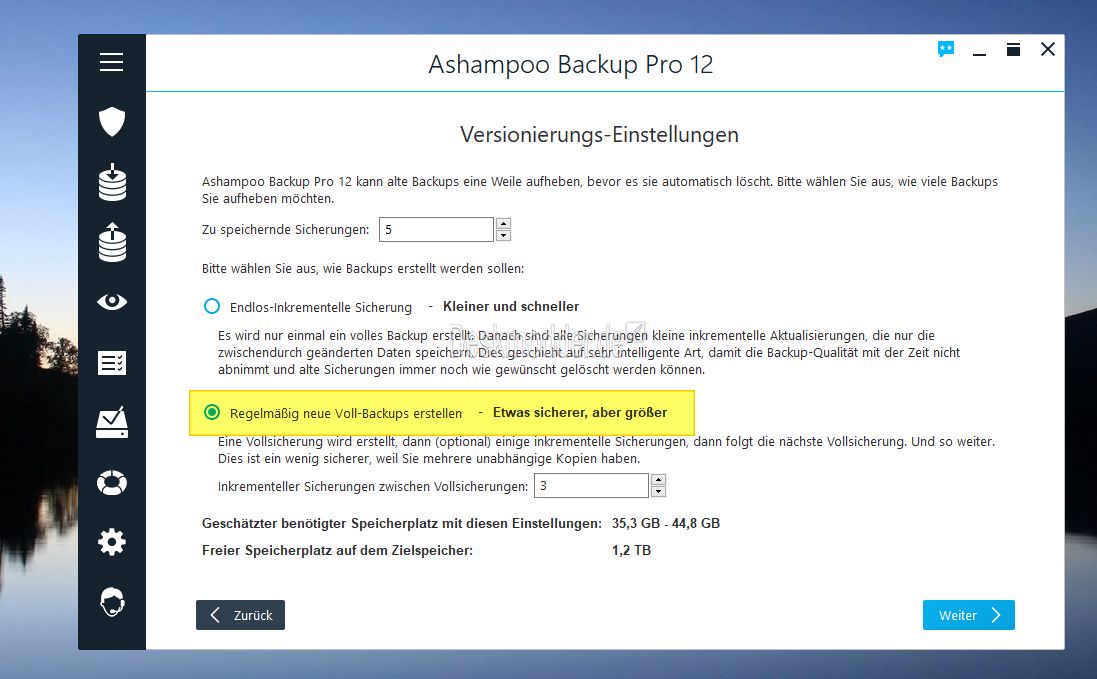Click the 'Ashampoo Backup Pro 12' title

tap(571, 64)
